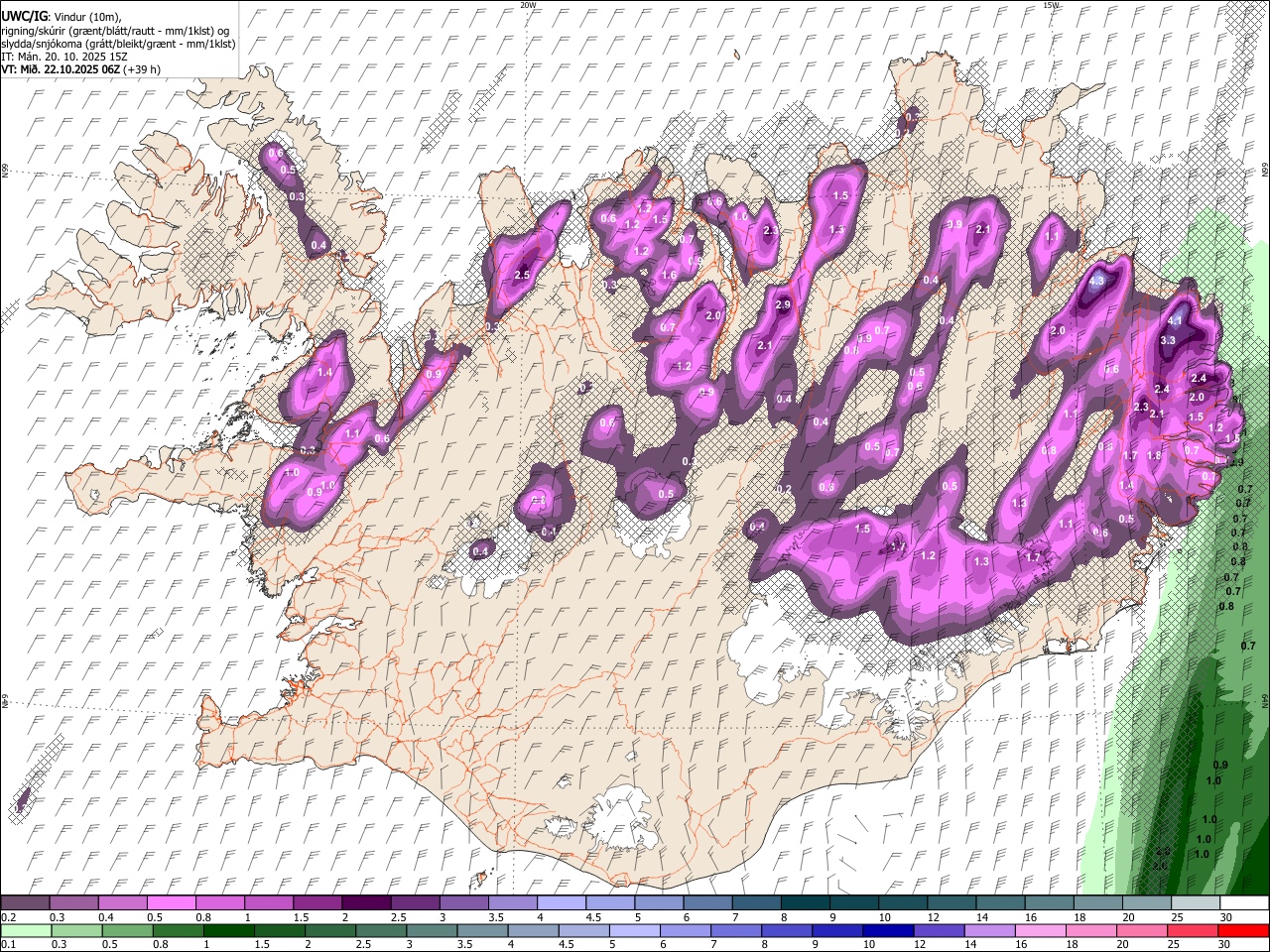Pick the white swatch after 30 in snow legend

[x=1244, y=902]
